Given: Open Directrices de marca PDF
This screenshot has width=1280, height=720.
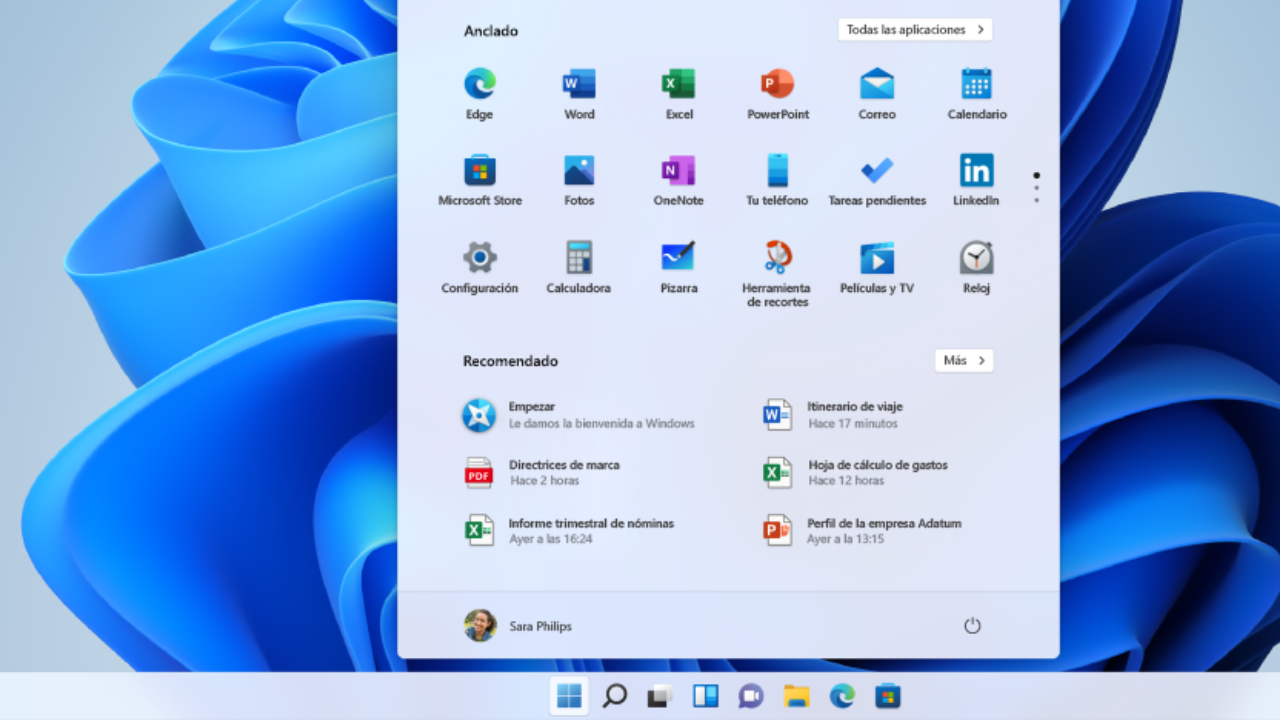Looking at the screenshot, I should [563, 472].
